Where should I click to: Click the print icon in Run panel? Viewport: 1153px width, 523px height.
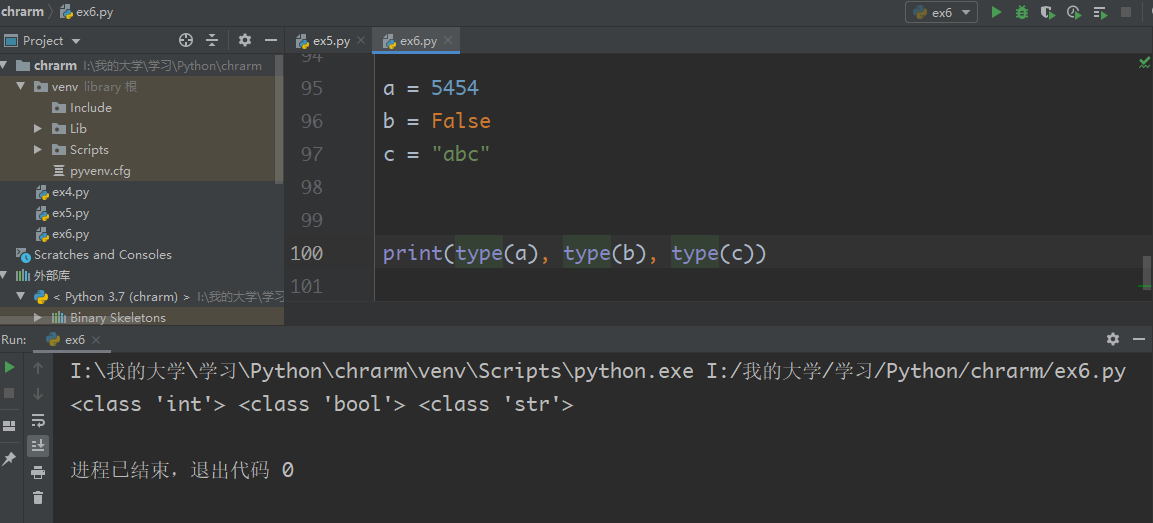(x=38, y=472)
